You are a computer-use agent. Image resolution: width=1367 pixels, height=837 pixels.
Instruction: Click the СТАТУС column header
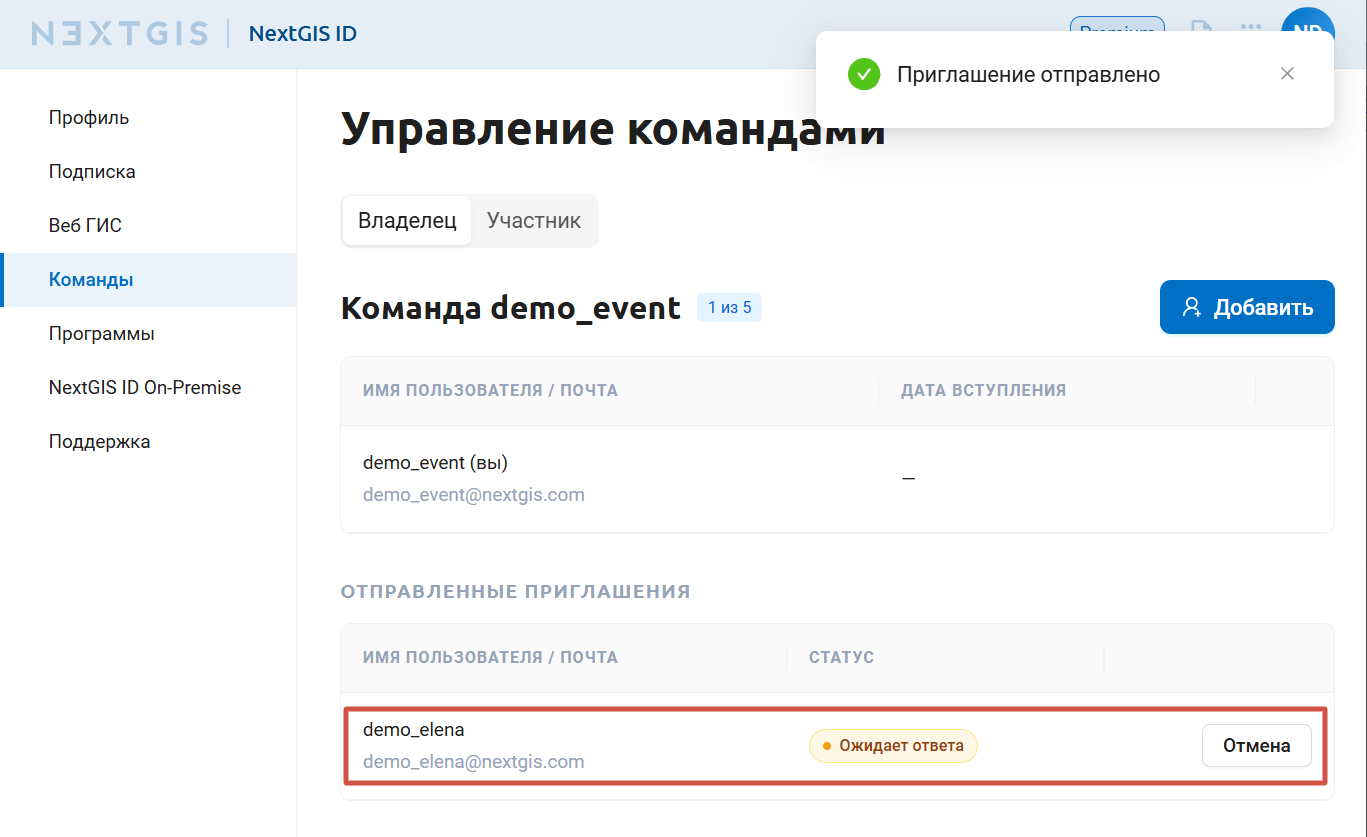tap(842, 658)
